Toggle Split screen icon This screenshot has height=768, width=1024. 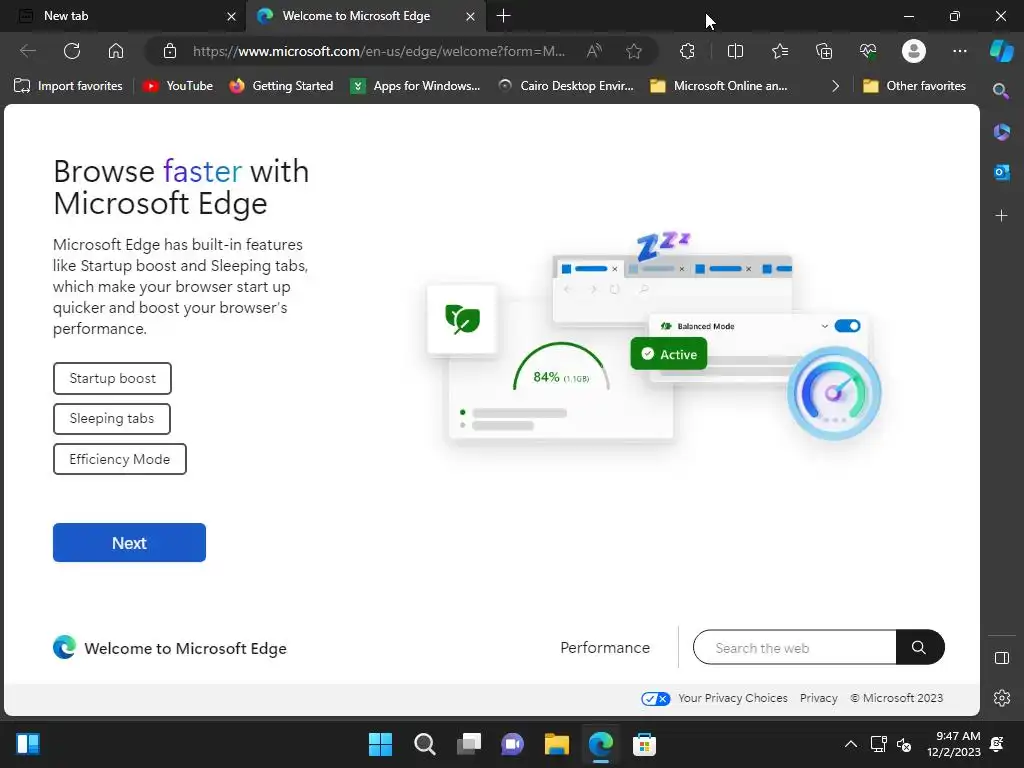(x=735, y=51)
